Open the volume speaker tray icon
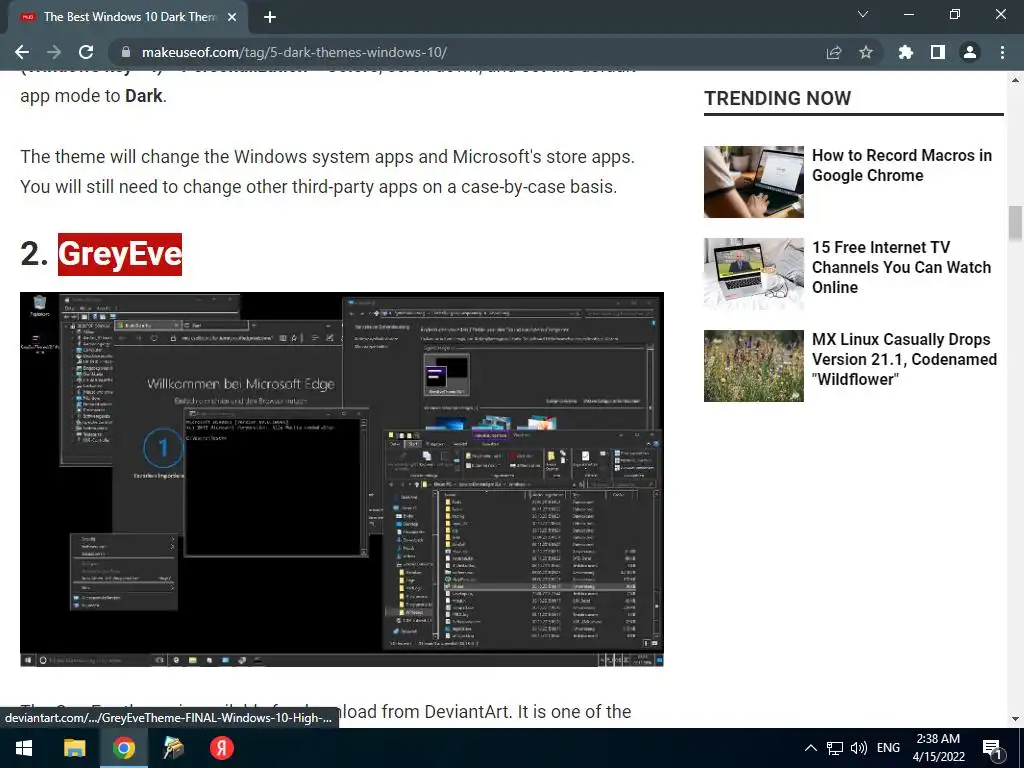 859,748
